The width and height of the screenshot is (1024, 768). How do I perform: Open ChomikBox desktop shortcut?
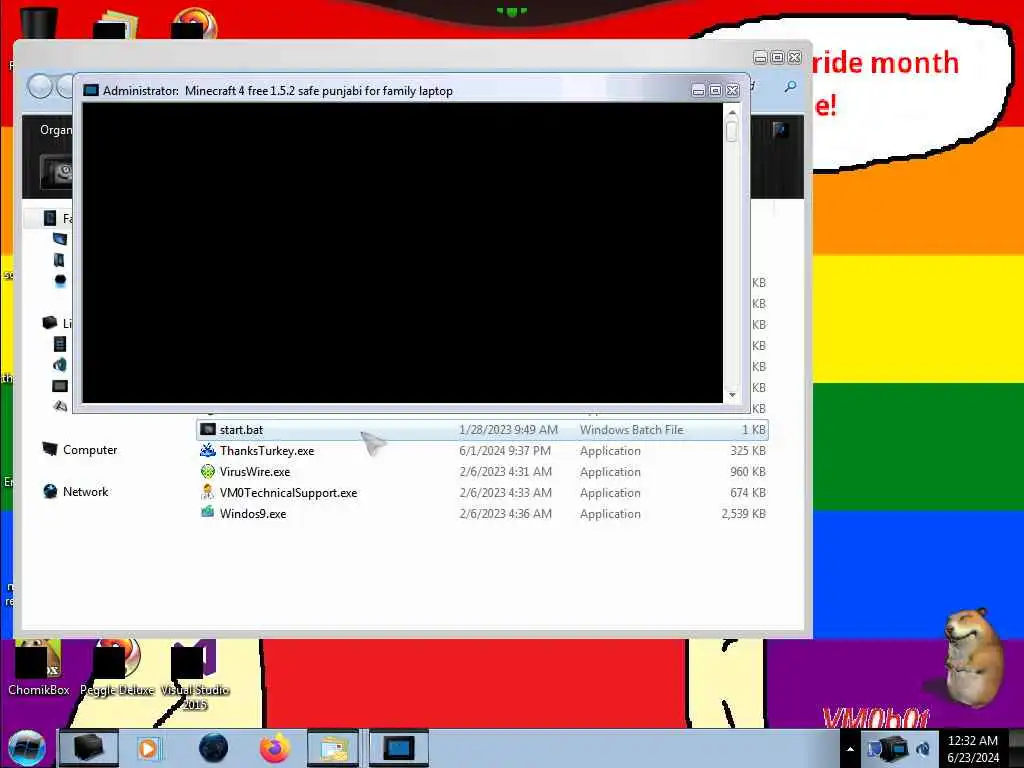pyautogui.click(x=39, y=668)
